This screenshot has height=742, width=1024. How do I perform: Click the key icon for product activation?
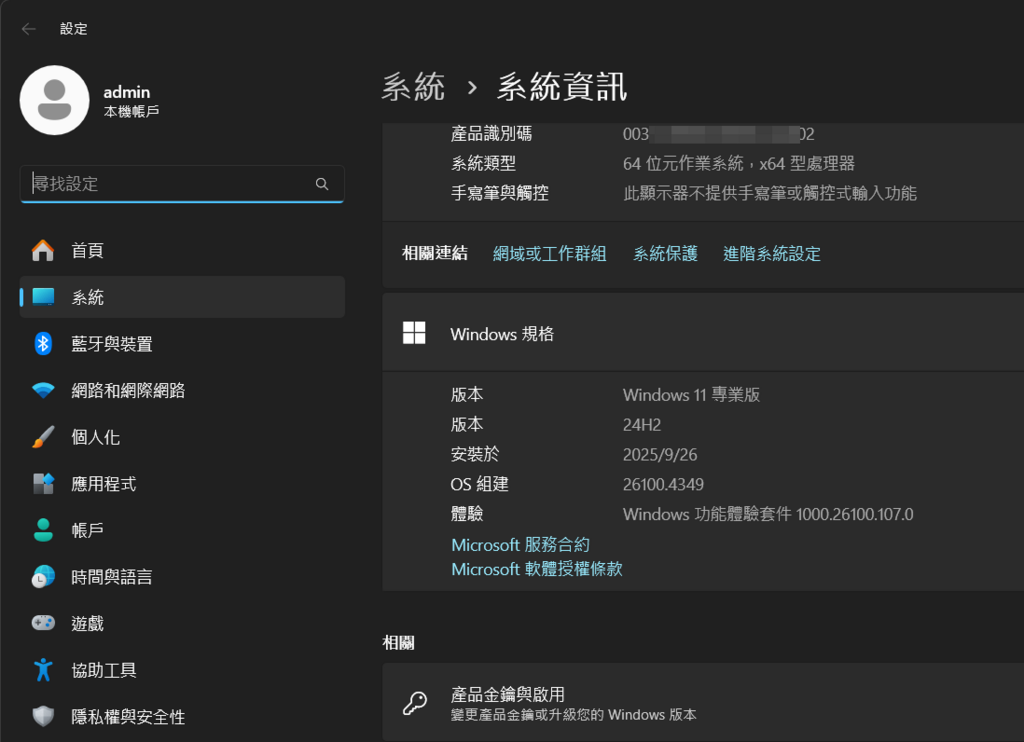coord(415,703)
